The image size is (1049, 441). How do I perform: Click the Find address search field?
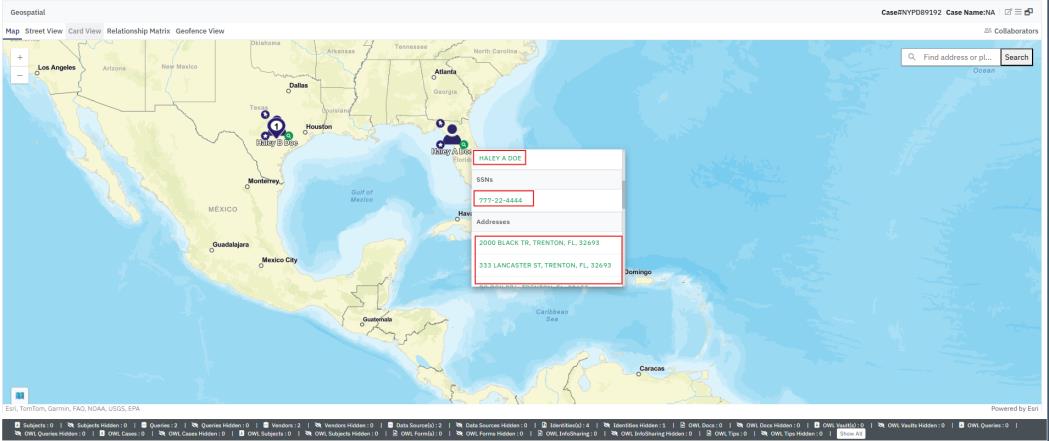[954, 58]
